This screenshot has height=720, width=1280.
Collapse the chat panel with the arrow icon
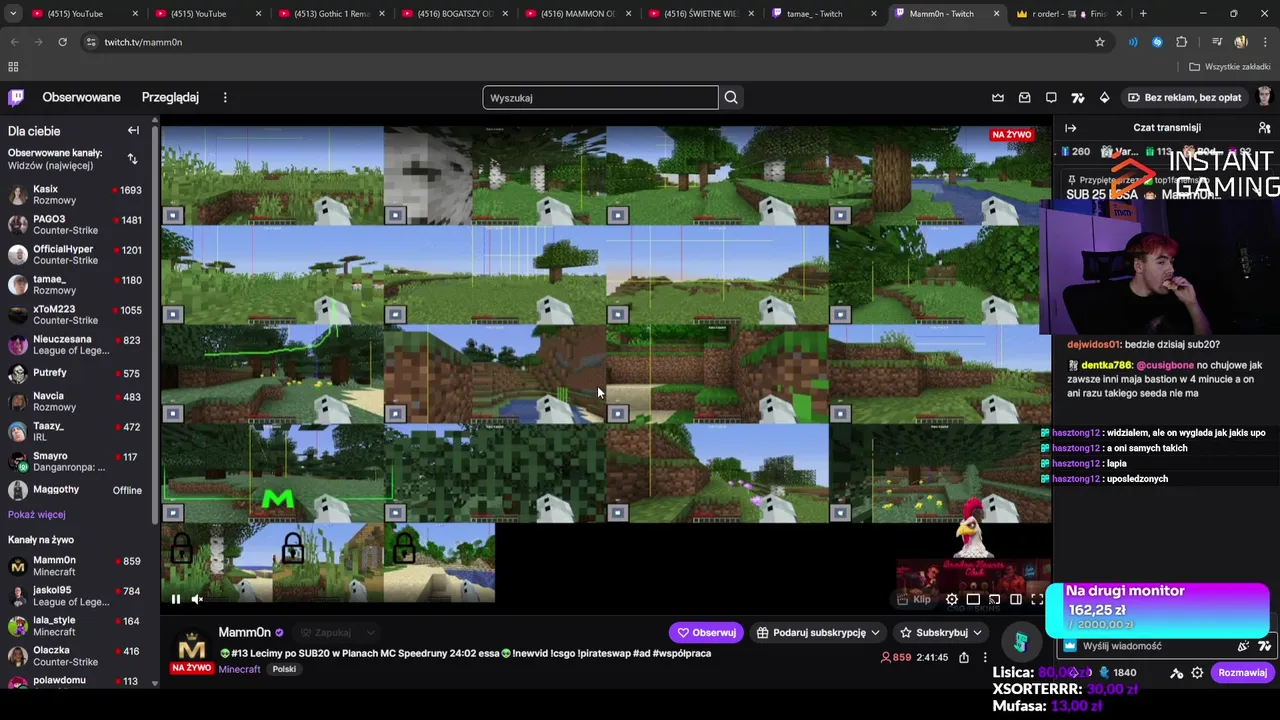click(x=1070, y=128)
